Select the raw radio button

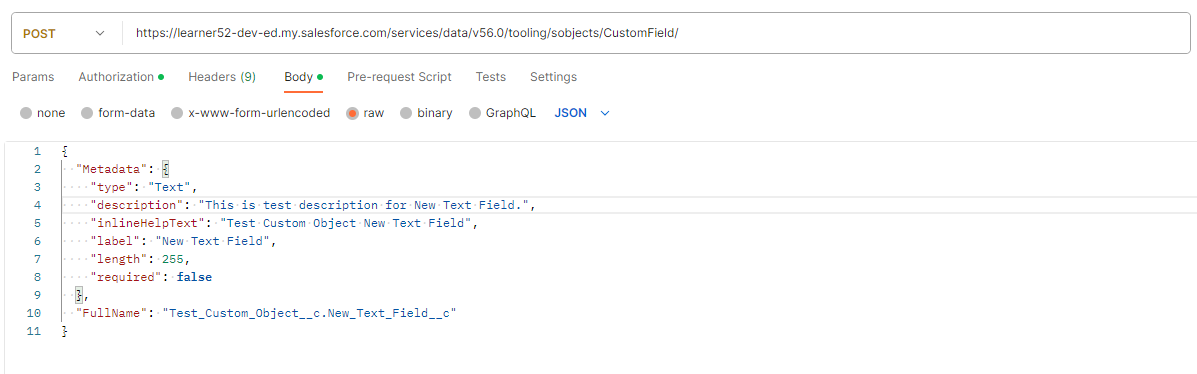(x=365, y=113)
